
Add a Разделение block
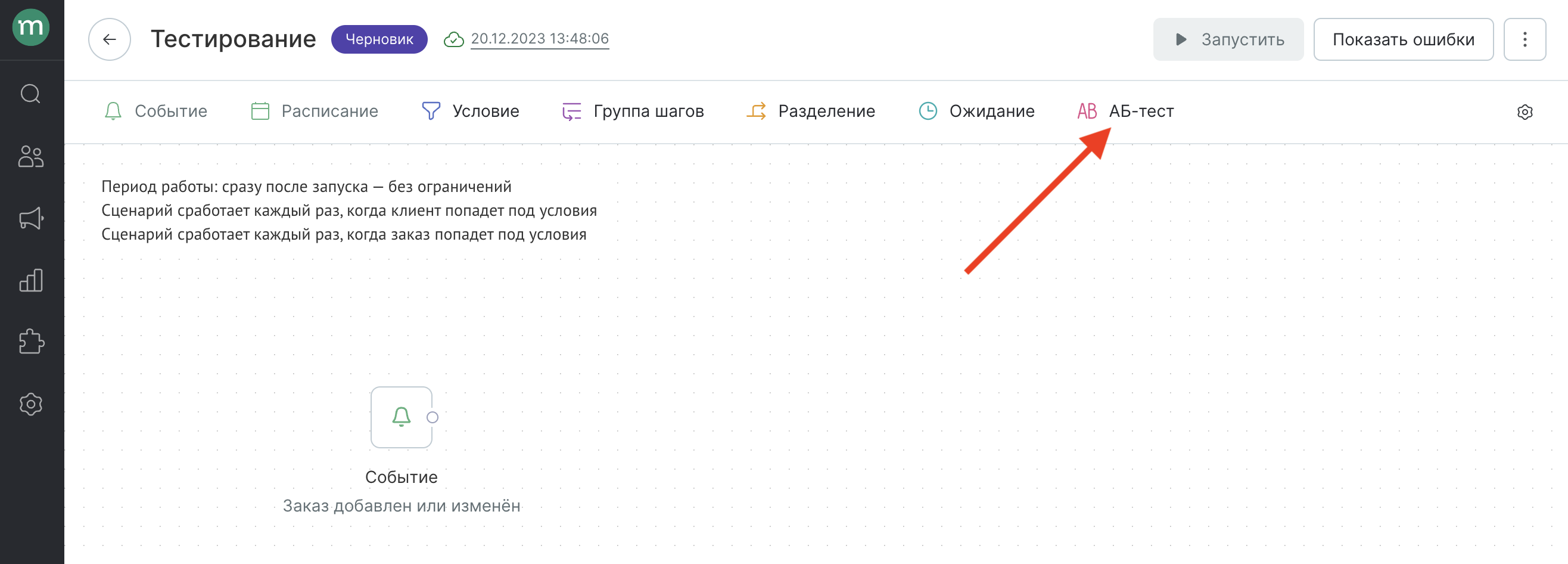point(811,111)
